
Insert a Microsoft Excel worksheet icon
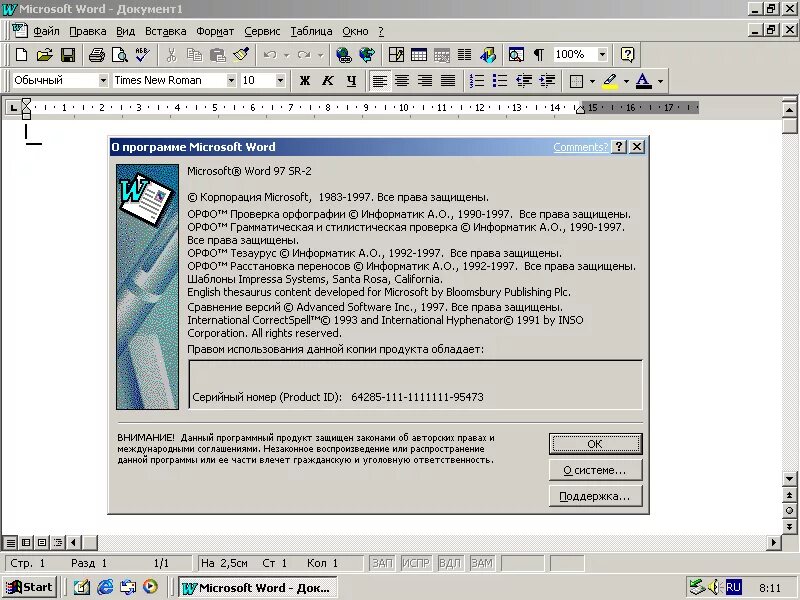pyautogui.click(x=442, y=55)
